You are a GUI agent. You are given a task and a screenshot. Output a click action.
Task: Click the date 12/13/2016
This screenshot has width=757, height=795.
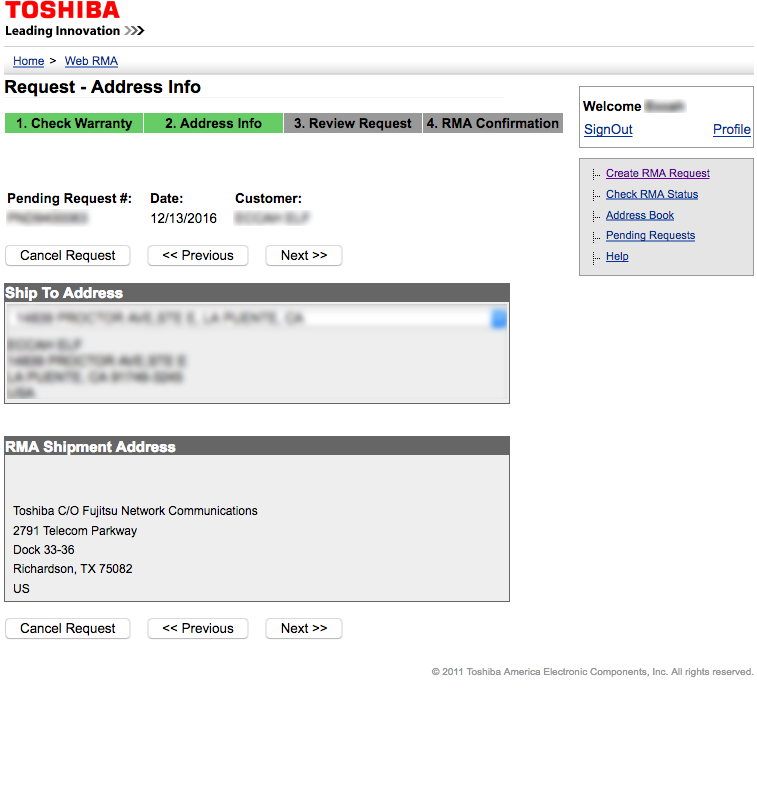click(184, 219)
